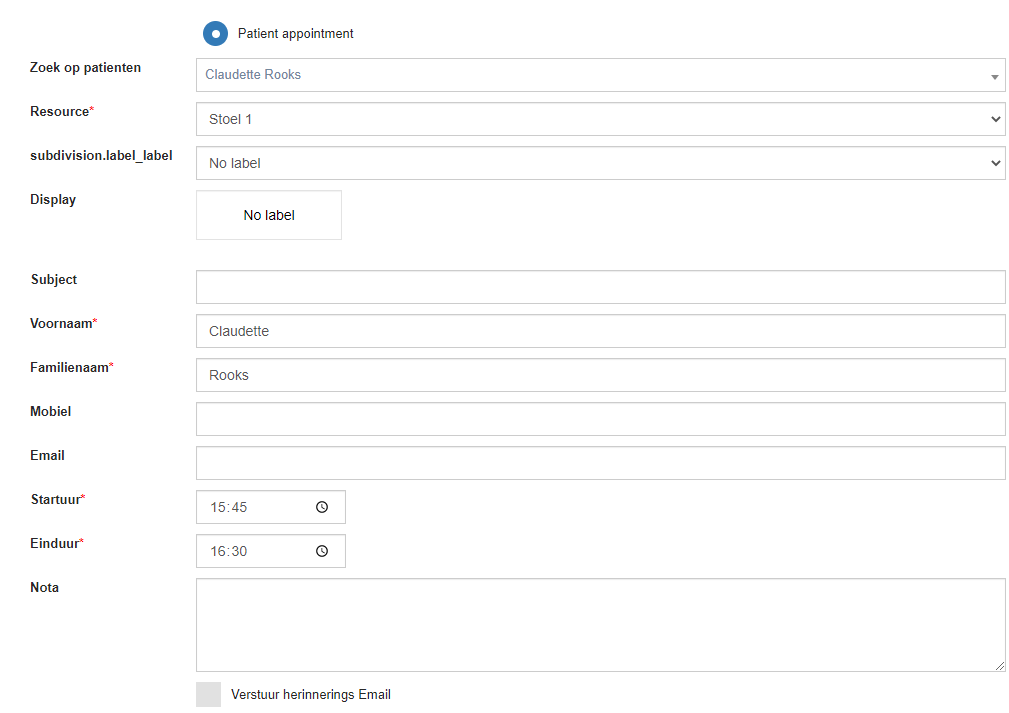1009x713 pixels.
Task: Click the Voornaam field containing Claudette
Action: pyautogui.click(x=600, y=331)
